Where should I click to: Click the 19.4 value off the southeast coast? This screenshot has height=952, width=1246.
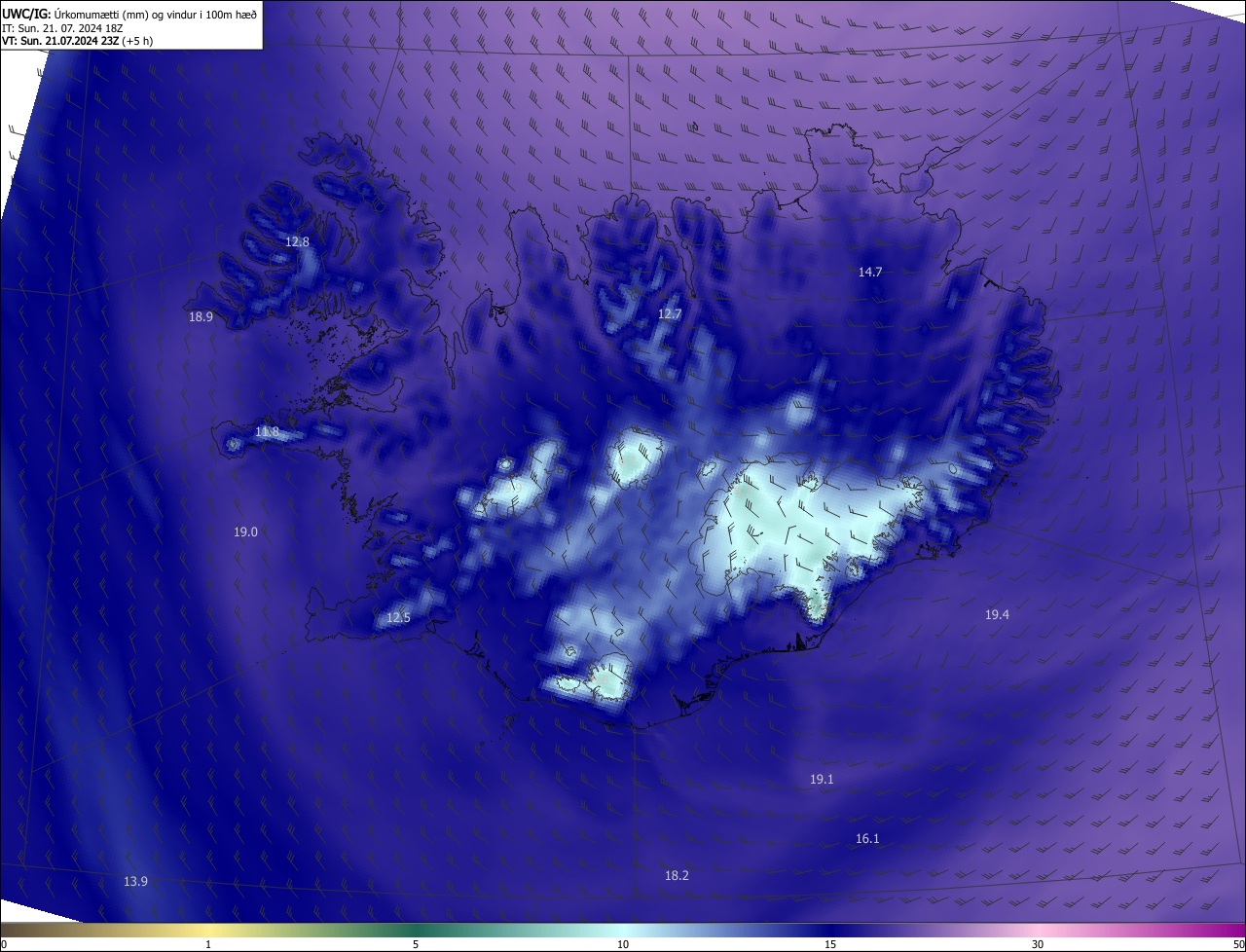997,614
